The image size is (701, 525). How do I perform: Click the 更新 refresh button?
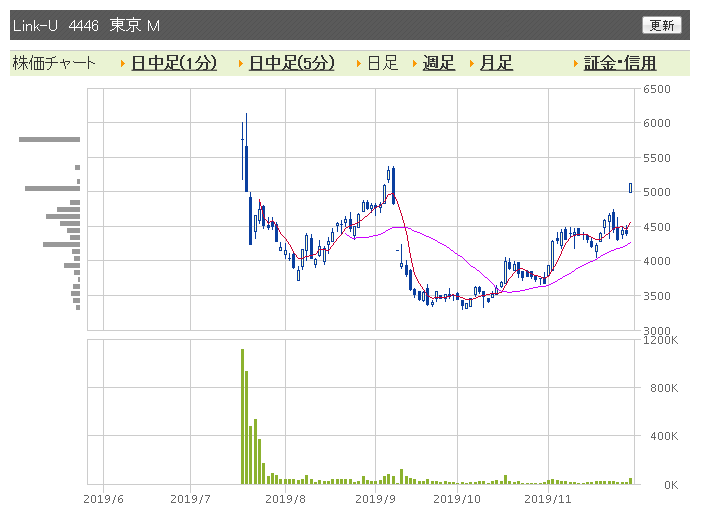tap(662, 25)
